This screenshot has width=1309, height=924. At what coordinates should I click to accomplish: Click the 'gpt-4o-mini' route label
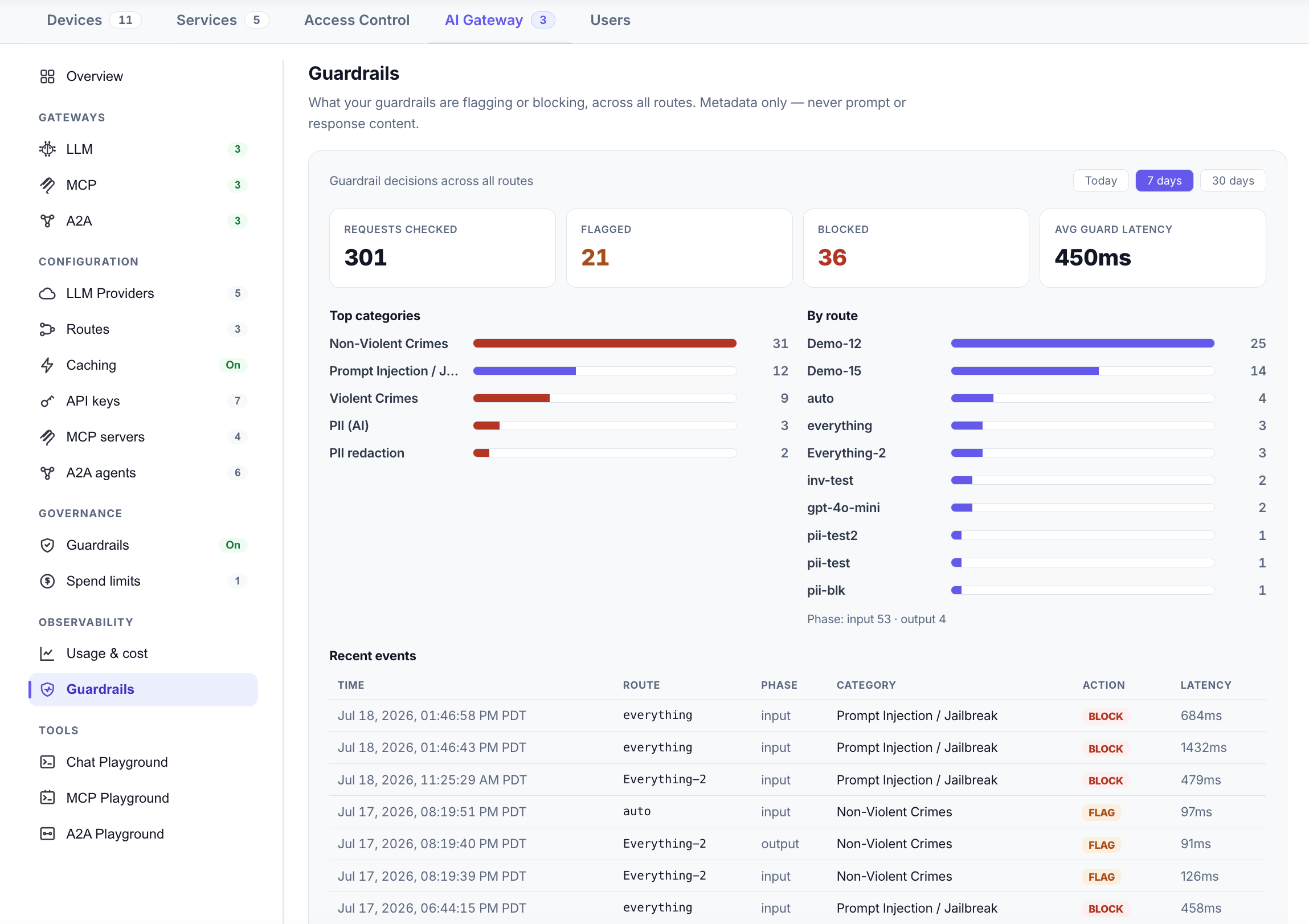click(843, 508)
